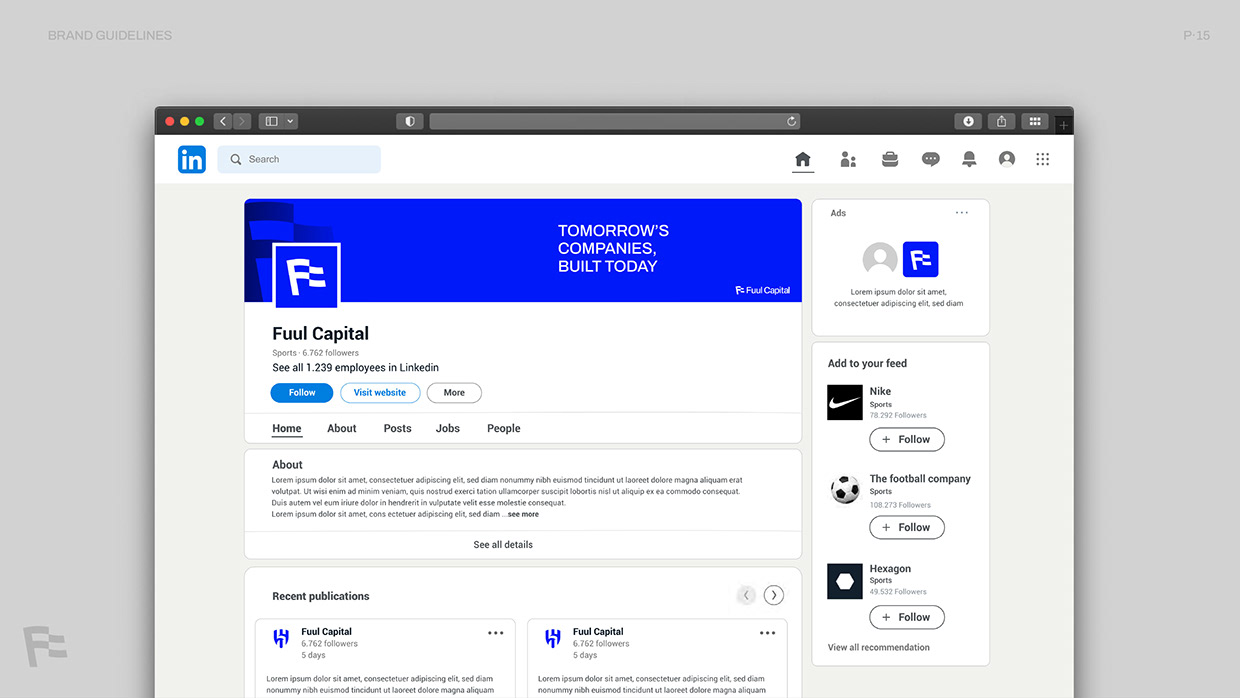Expand the Safari sidebar dropdown chevron
The image size is (1240, 698).
pyautogui.click(x=289, y=120)
